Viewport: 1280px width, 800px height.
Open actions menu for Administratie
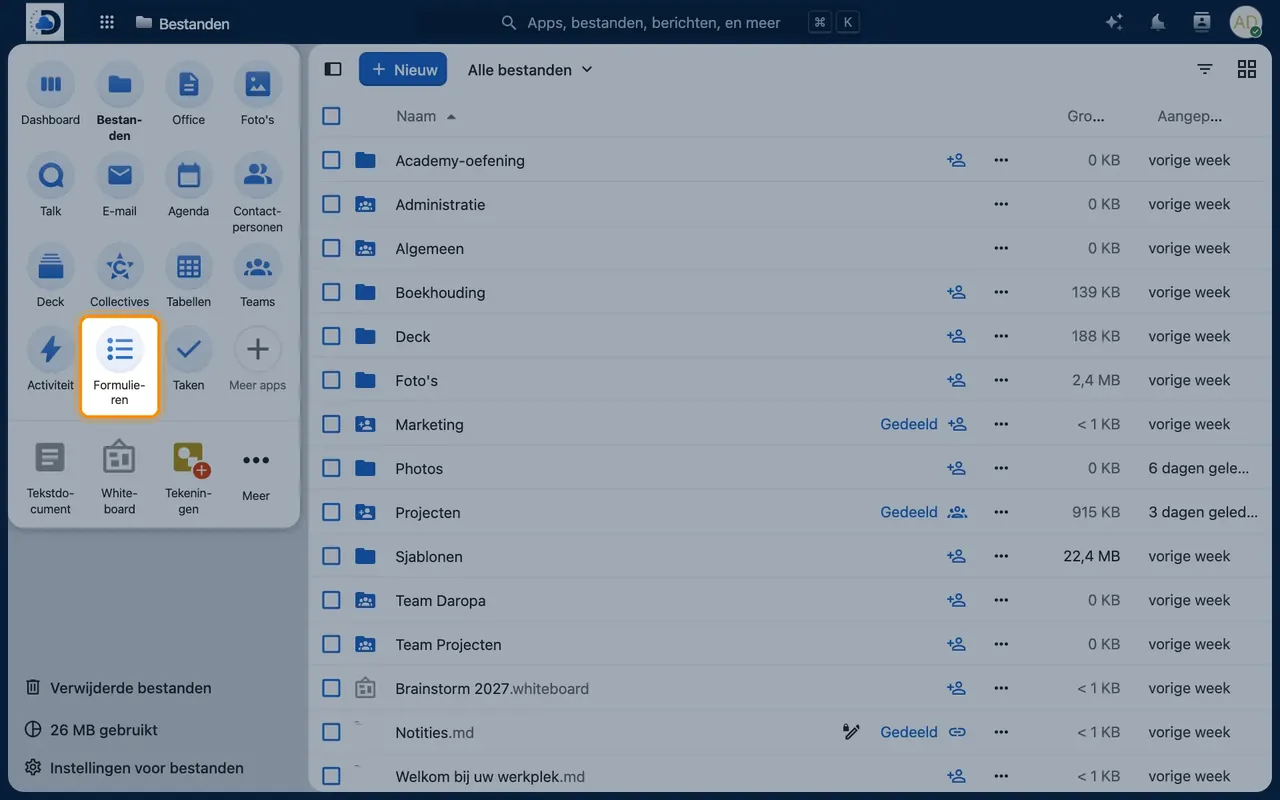click(1001, 204)
